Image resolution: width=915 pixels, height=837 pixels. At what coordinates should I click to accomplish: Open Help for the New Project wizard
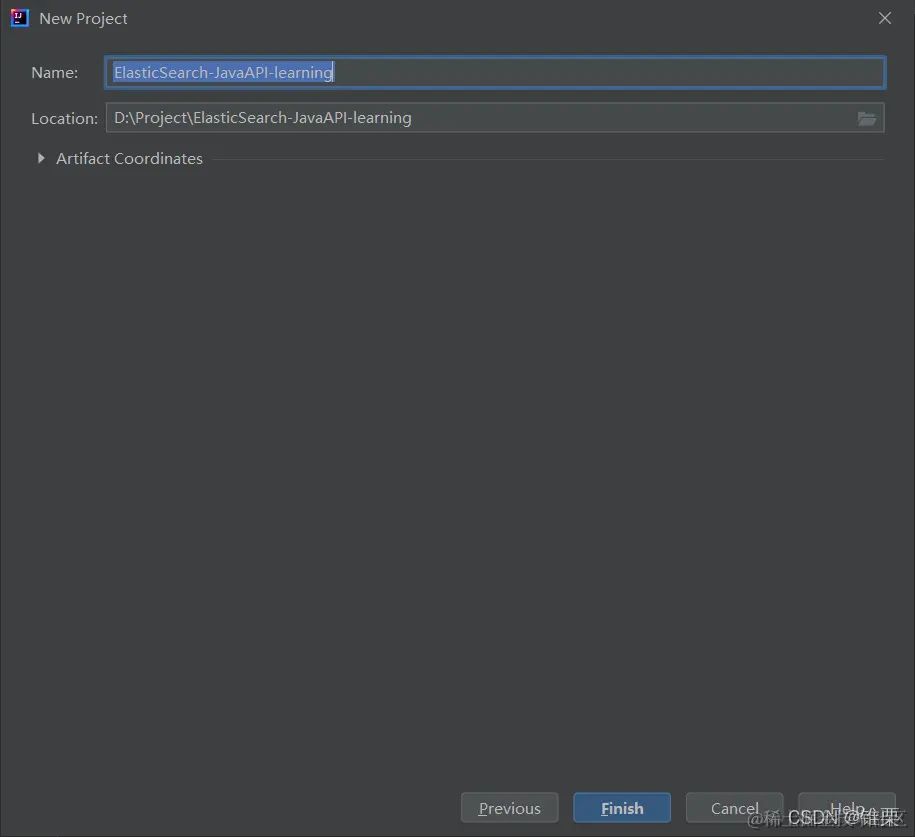[x=847, y=808]
